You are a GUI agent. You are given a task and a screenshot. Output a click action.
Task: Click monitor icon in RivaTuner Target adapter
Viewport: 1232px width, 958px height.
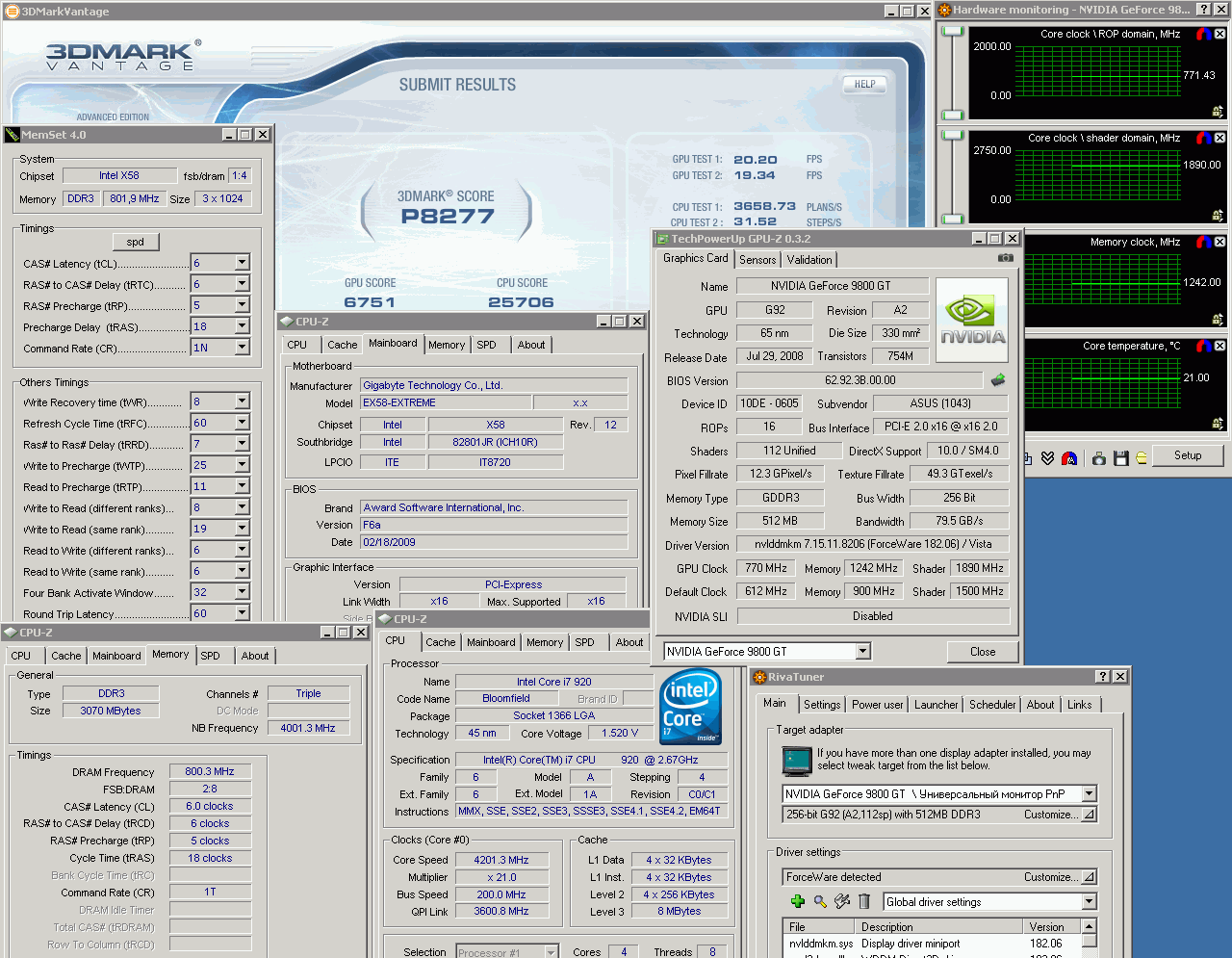[x=797, y=760]
